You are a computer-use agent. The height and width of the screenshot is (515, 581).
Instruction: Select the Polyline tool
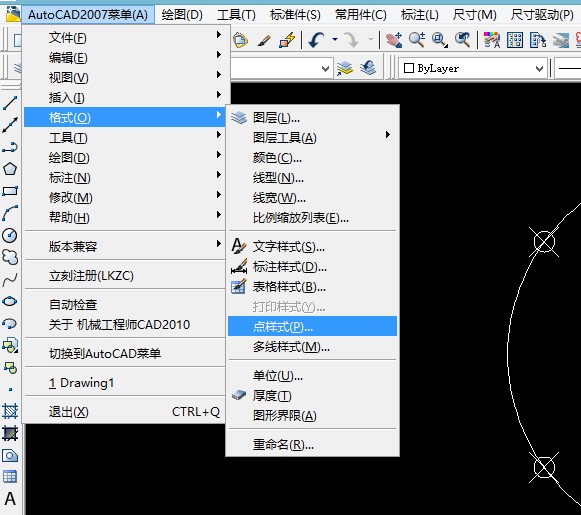point(10,147)
